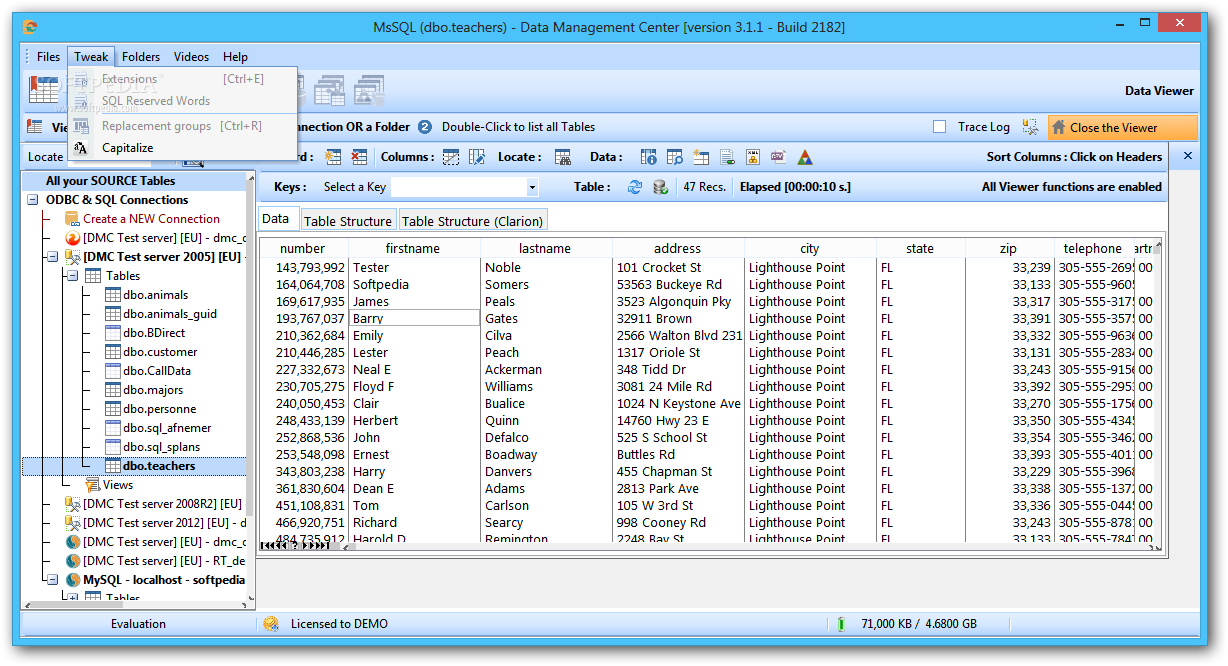This screenshot has height=666, width=1228.
Task: Select dbo.majors table in the tree
Action: (x=153, y=390)
